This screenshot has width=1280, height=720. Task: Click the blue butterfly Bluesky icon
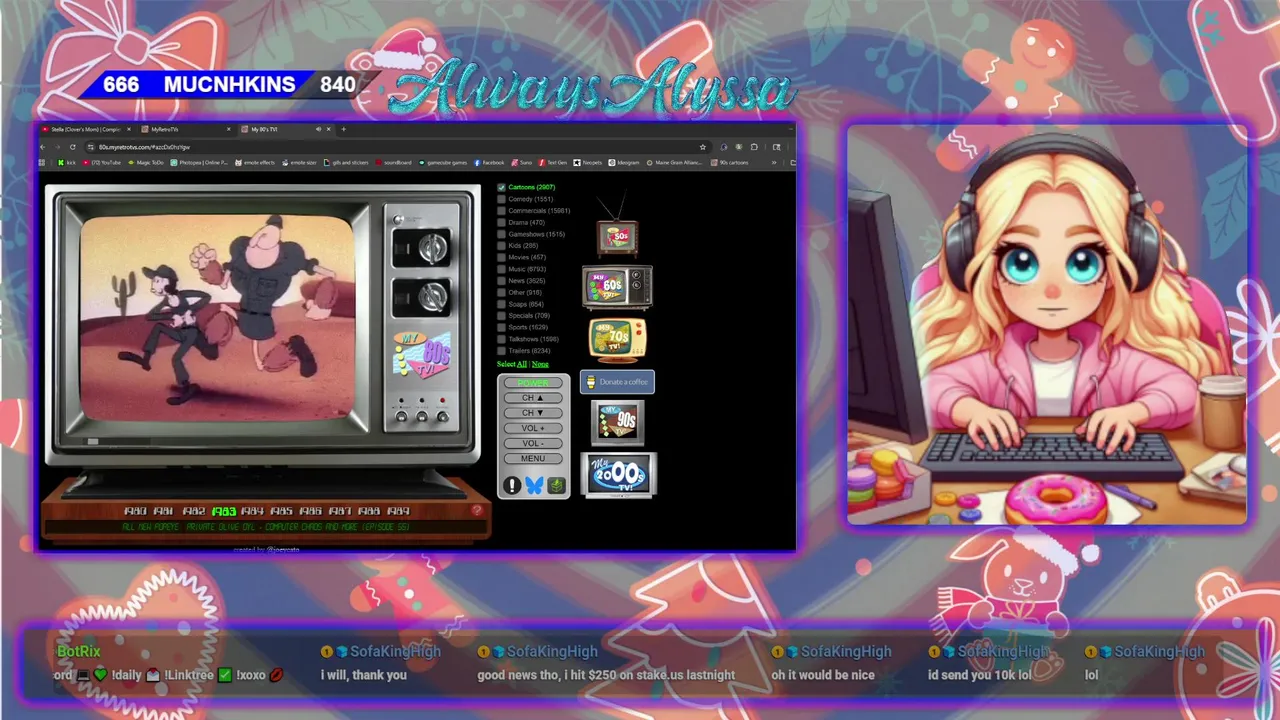click(534, 485)
